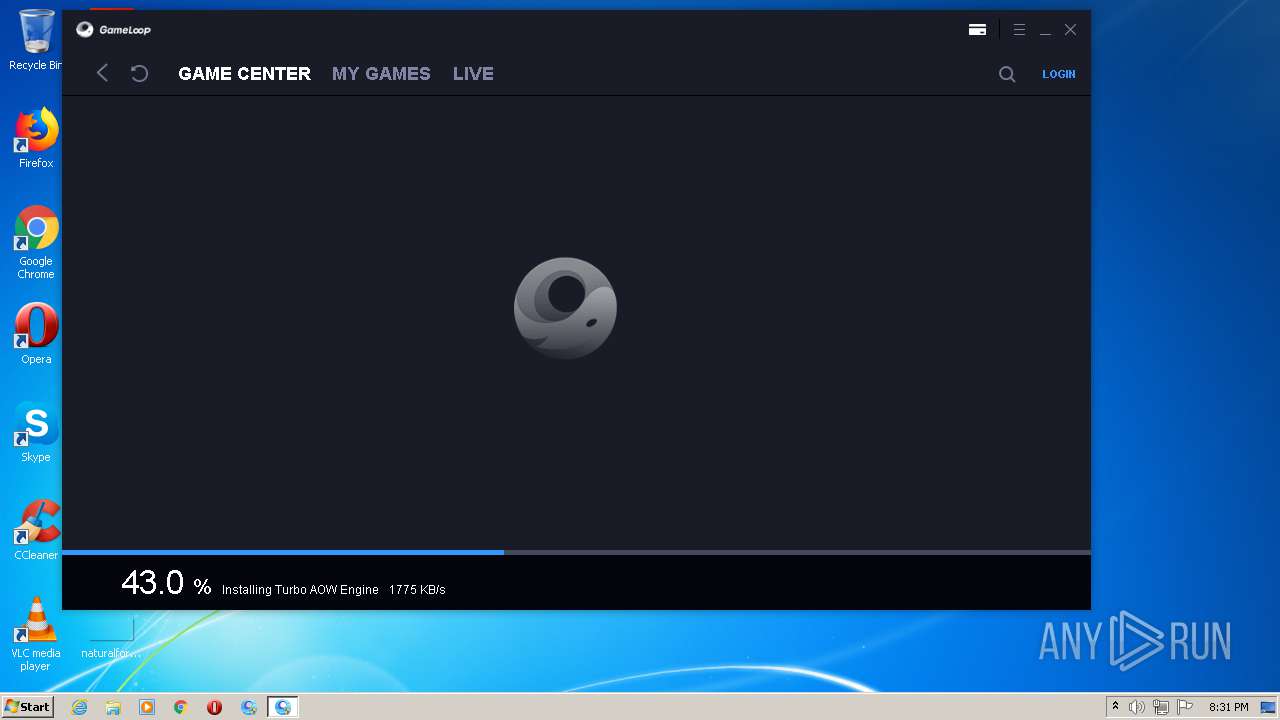Close the GameLoop window
Image resolution: width=1280 pixels, height=720 pixels.
pos(1070,30)
